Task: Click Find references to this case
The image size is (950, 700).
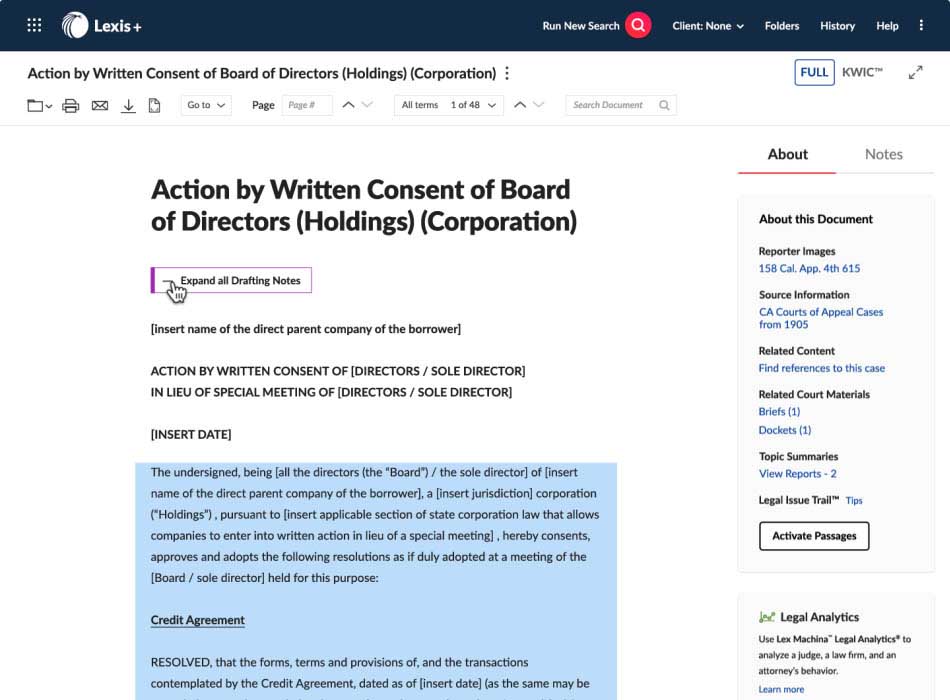Action: click(822, 368)
